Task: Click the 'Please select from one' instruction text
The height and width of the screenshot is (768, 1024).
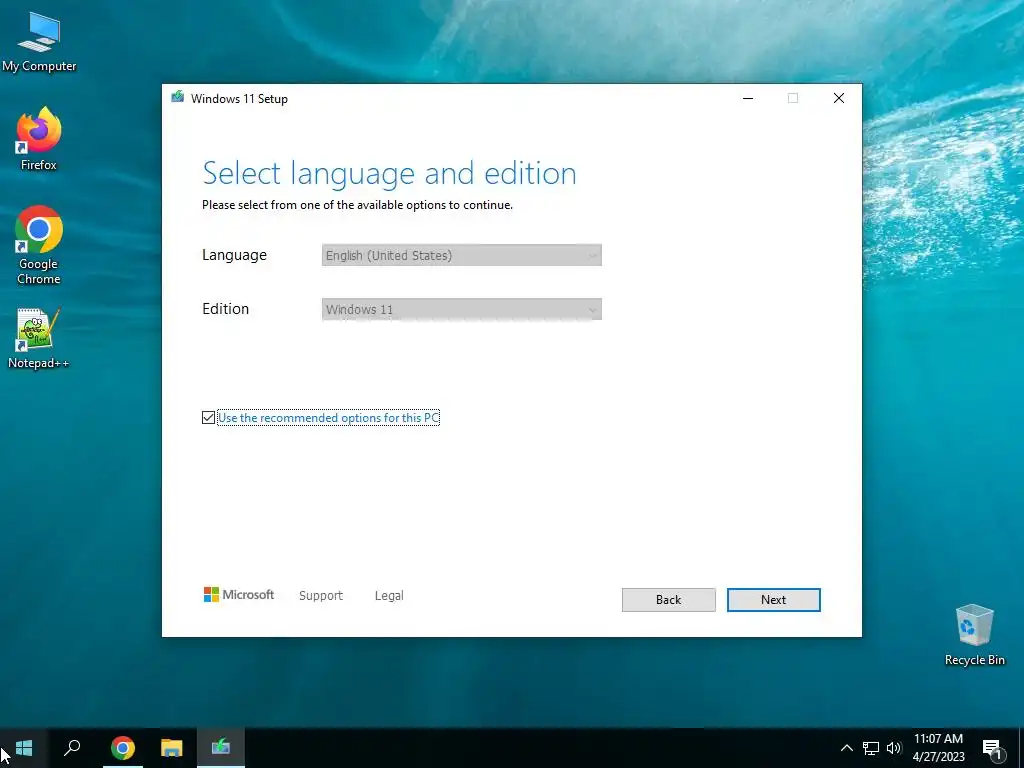Action: pos(357,205)
